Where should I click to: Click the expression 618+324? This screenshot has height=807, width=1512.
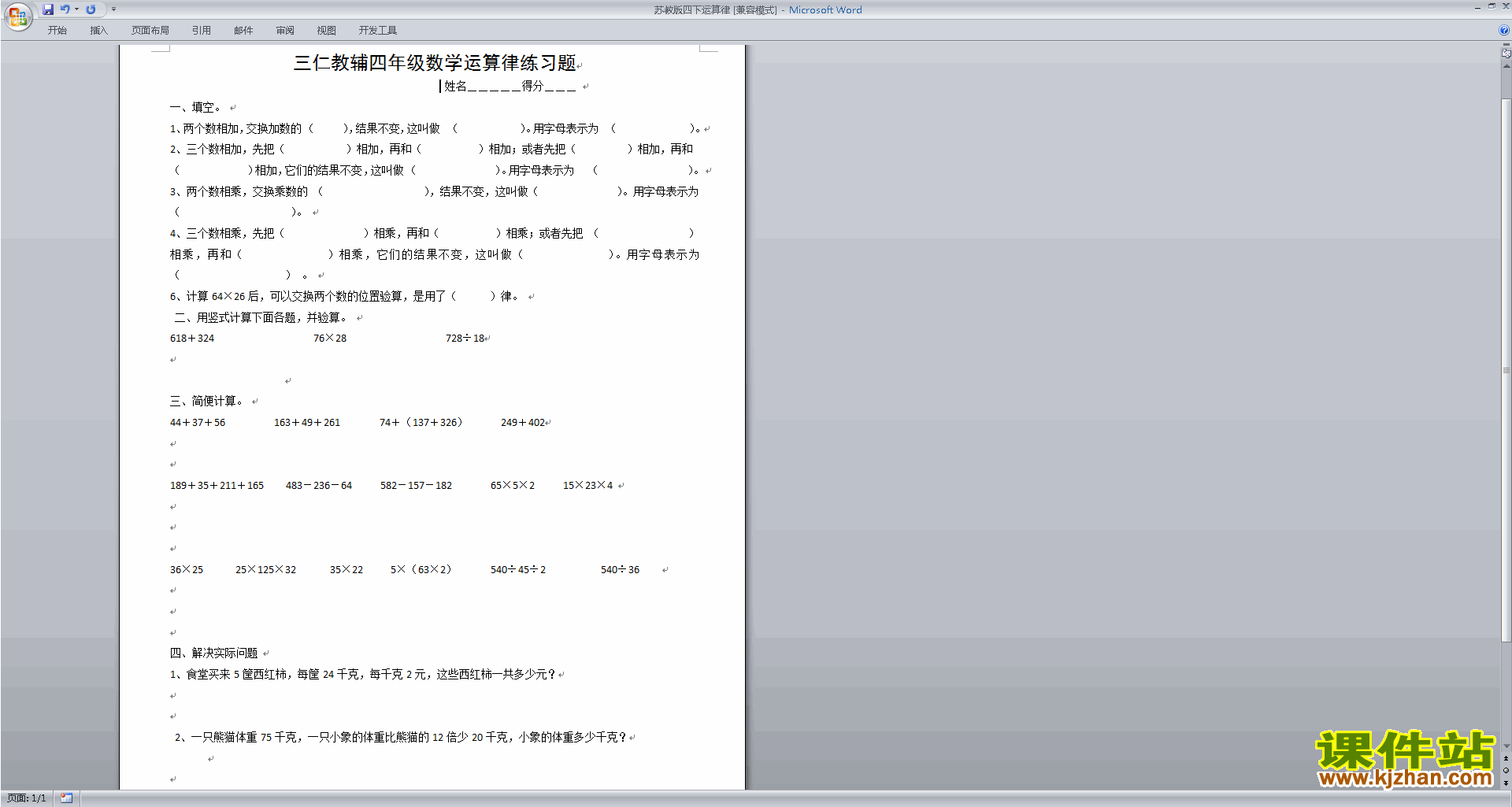click(192, 339)
